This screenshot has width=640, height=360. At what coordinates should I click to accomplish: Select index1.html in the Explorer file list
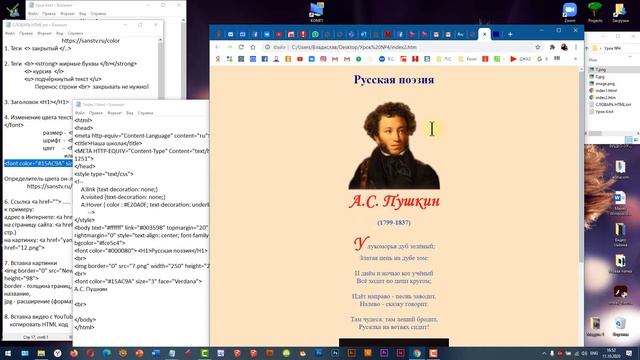tap(606, 91)
